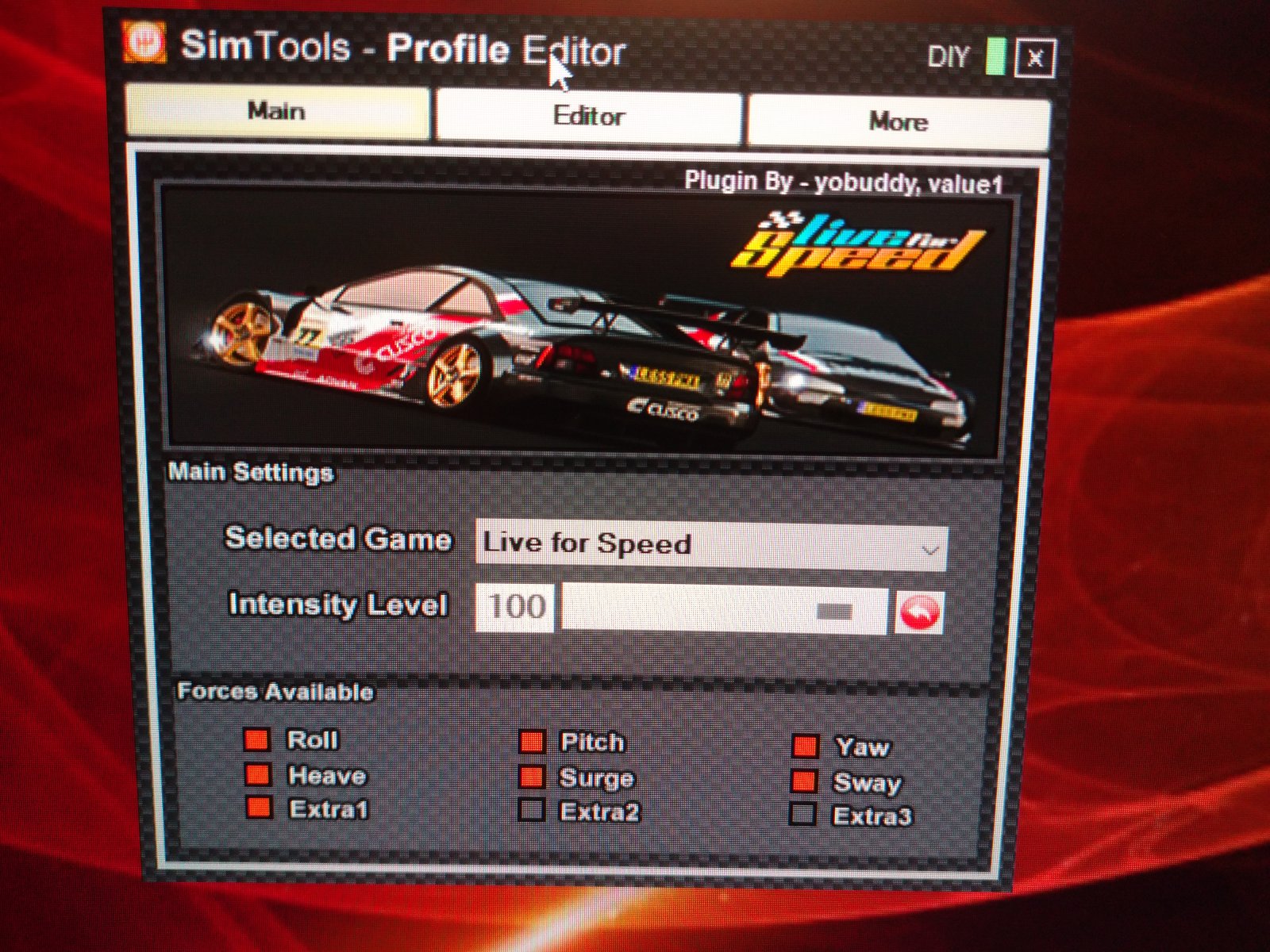Screen dimensions: 1270x952
Task: Click the Live for Speed banner image
Action: click(586, 321)
